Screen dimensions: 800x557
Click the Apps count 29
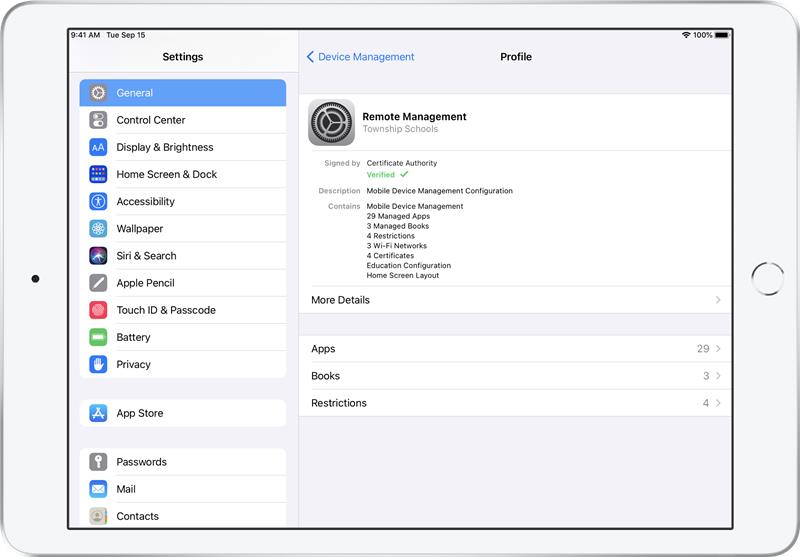tap(703, 348)
